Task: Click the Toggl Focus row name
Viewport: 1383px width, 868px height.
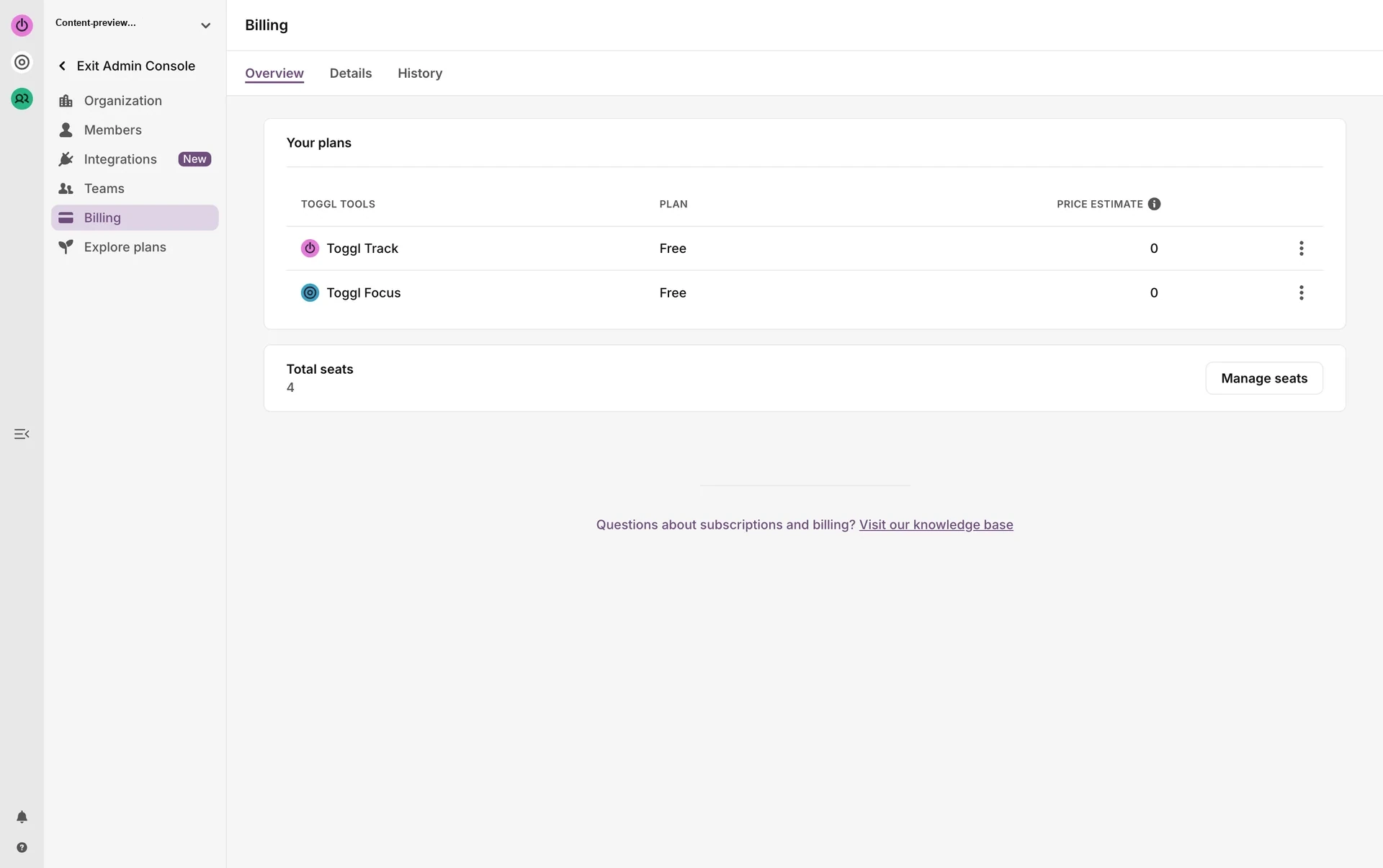Action: pos(364,293)
